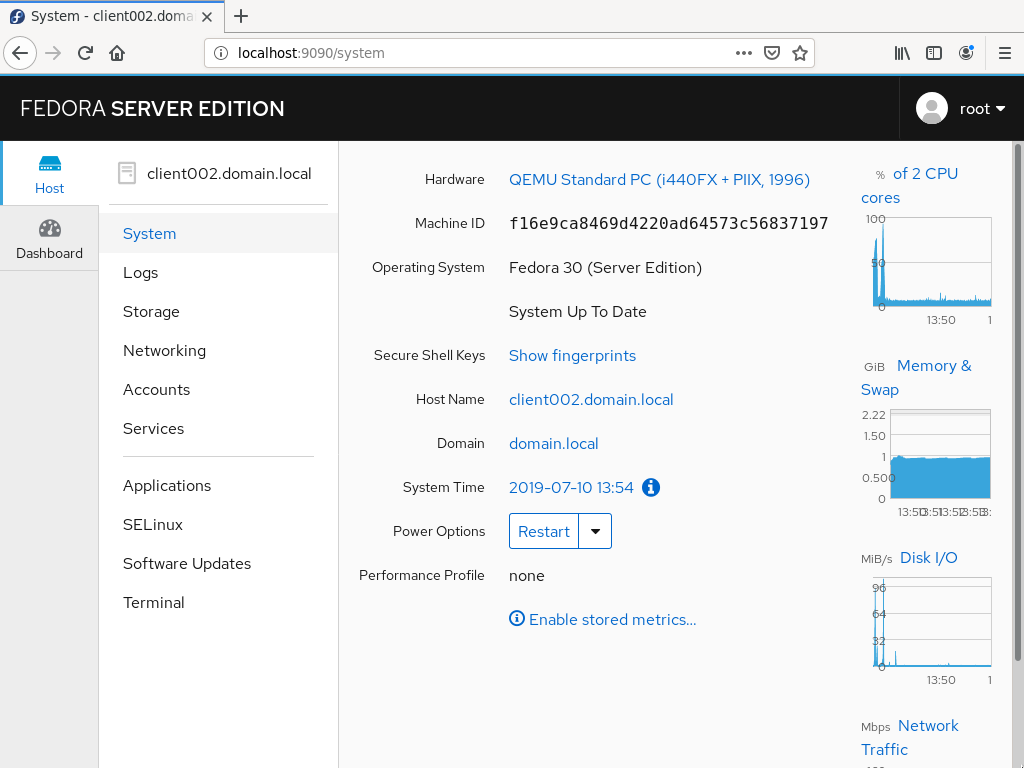1024x768 pixels.
Task: Close the System - client002 tab
Action: point(207,16)
